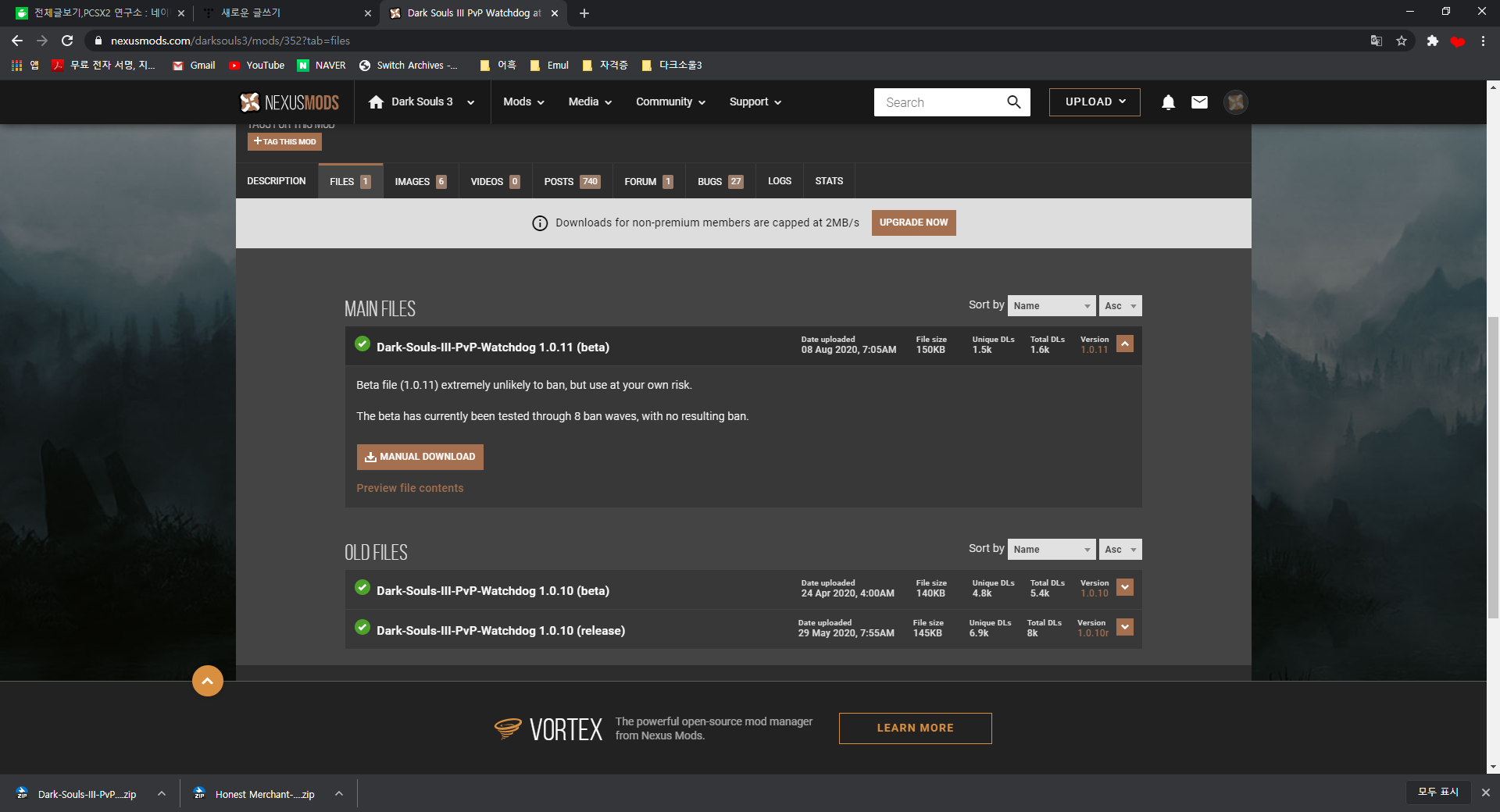Open the downloaded Dark-Souls-III-PvP zip file
Viewport: 1500px width, 812px height.
(x=78, y=794)
